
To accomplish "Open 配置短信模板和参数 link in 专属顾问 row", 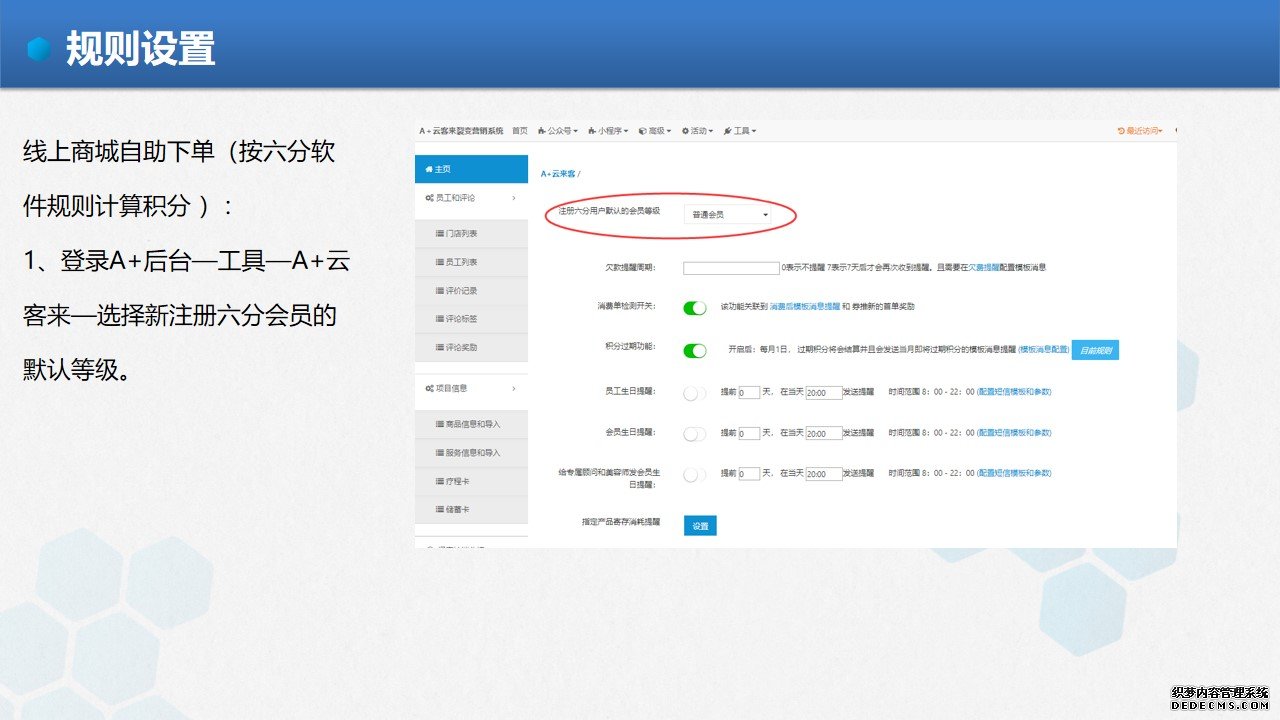I will (x=1014, y=473).
